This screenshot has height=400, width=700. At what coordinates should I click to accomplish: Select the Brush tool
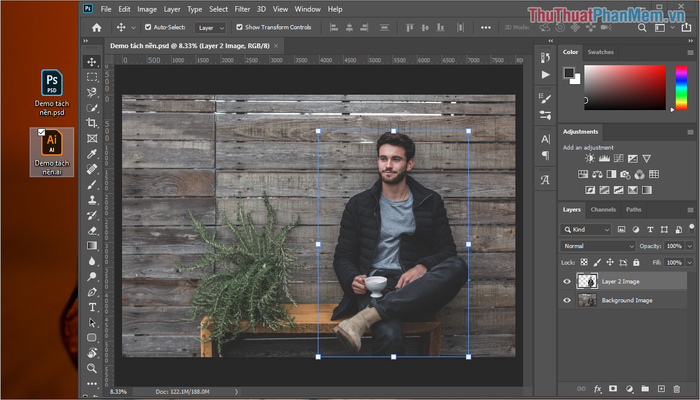click(x=92, y=184)
